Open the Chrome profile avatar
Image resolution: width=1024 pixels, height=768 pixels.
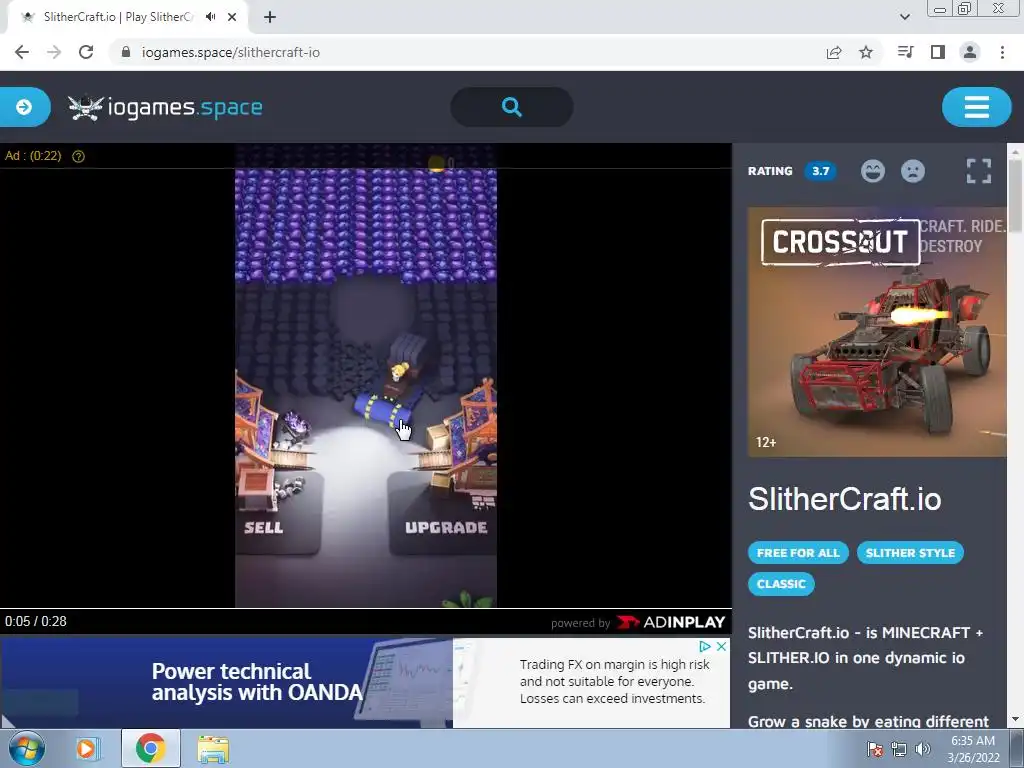[970, 52]
